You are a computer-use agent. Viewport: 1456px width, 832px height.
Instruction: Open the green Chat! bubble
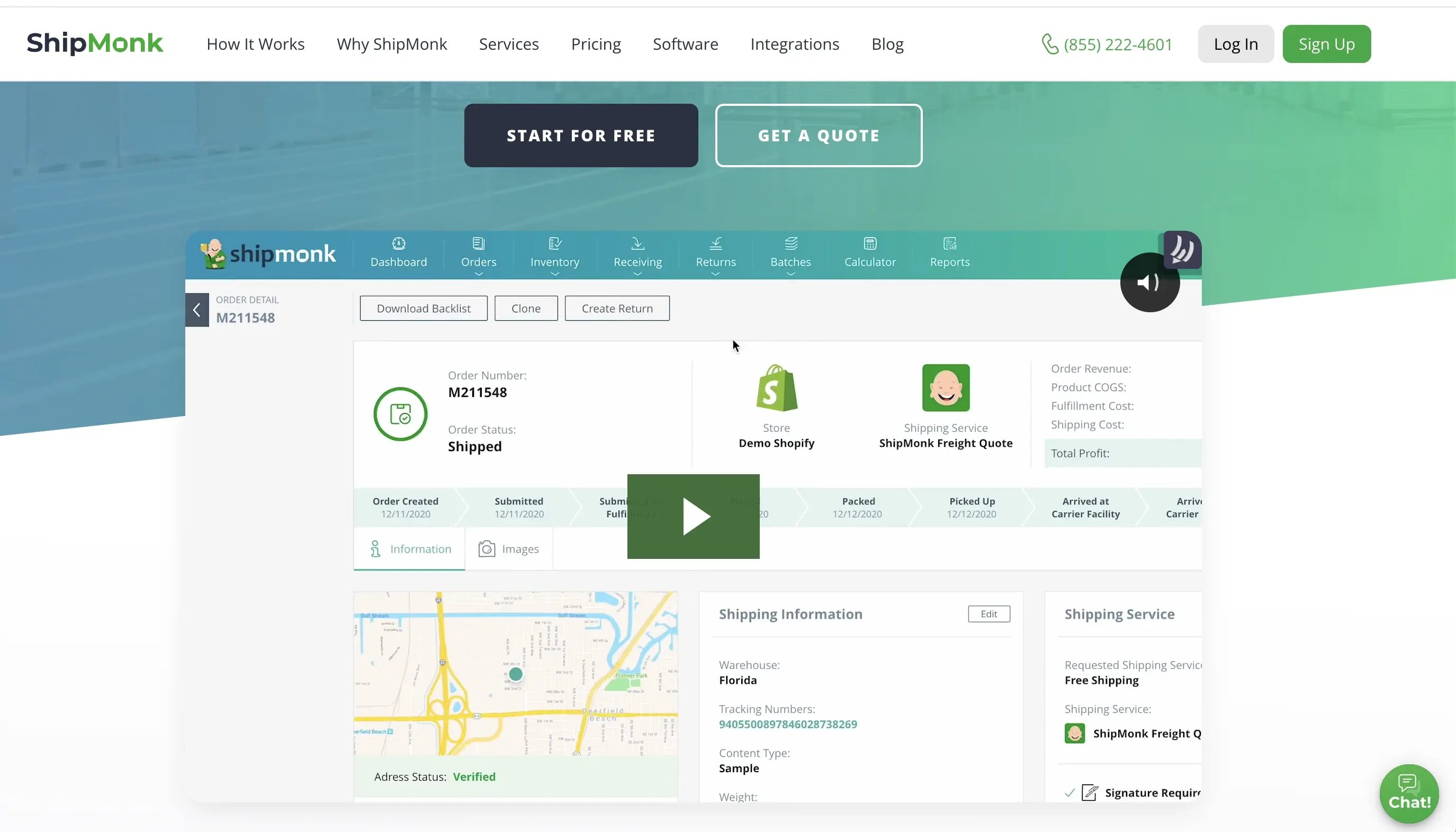click(x=1409, y=794)
